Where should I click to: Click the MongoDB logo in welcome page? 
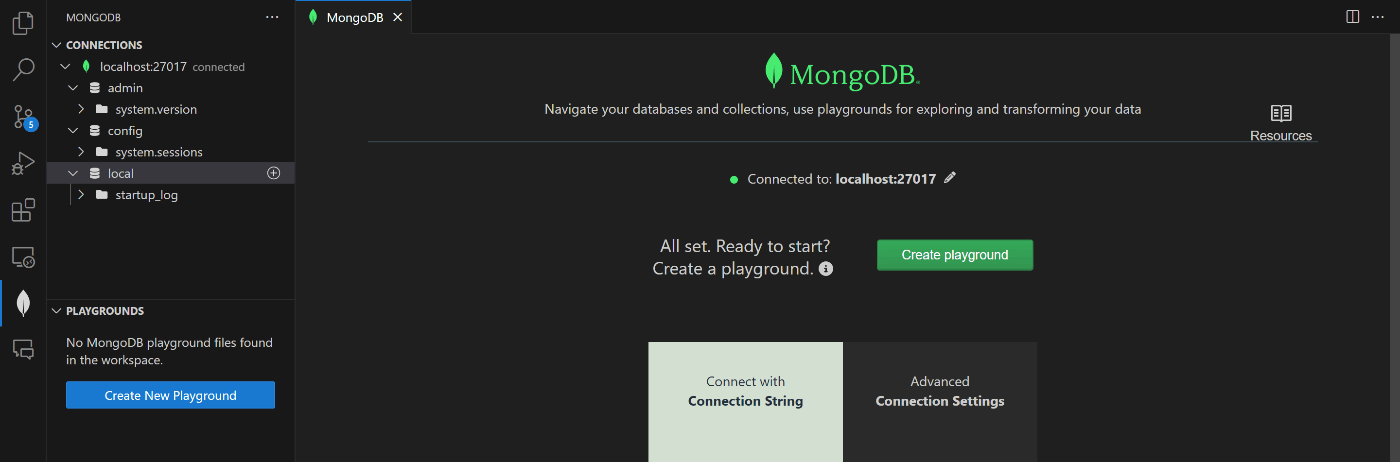point(842,73)
